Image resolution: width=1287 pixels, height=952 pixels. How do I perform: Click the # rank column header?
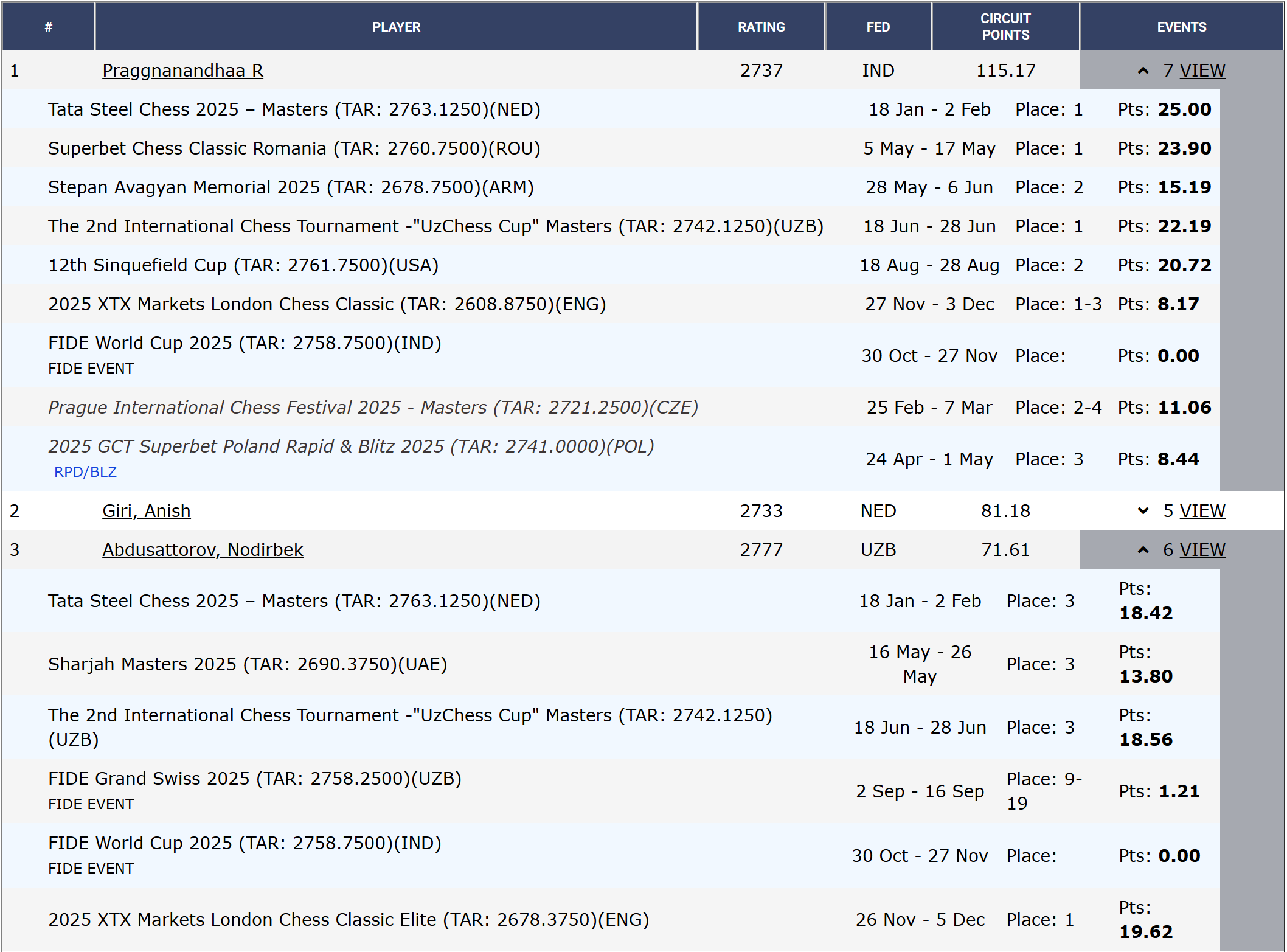coord(48,27)
